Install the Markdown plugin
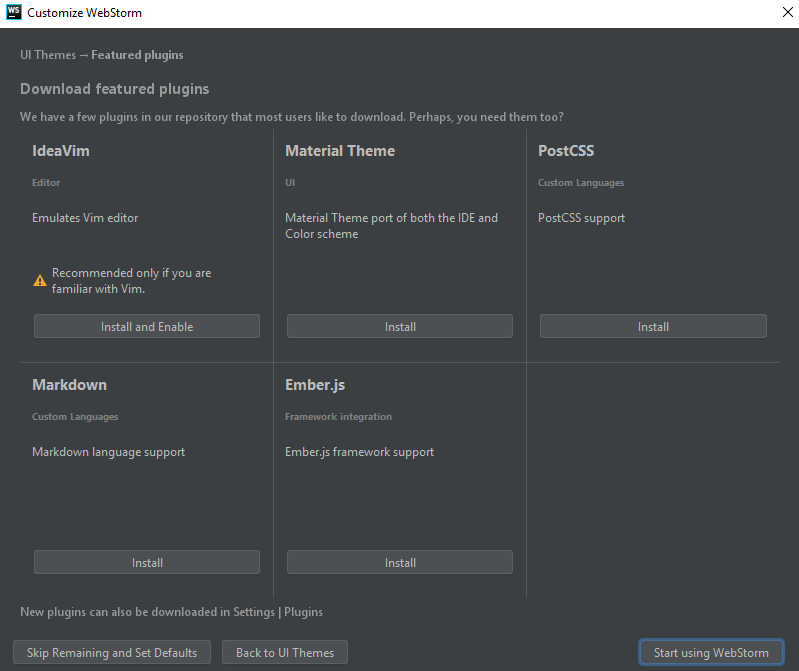Image resolution: width=799 pixels, height=671 pixels. (x=147, y=562)
